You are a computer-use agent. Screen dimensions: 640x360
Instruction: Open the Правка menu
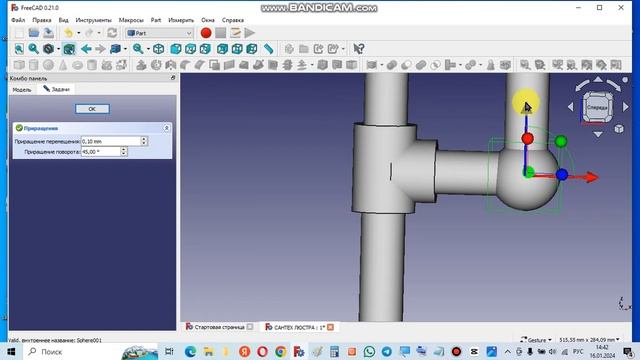pos(42,20)
